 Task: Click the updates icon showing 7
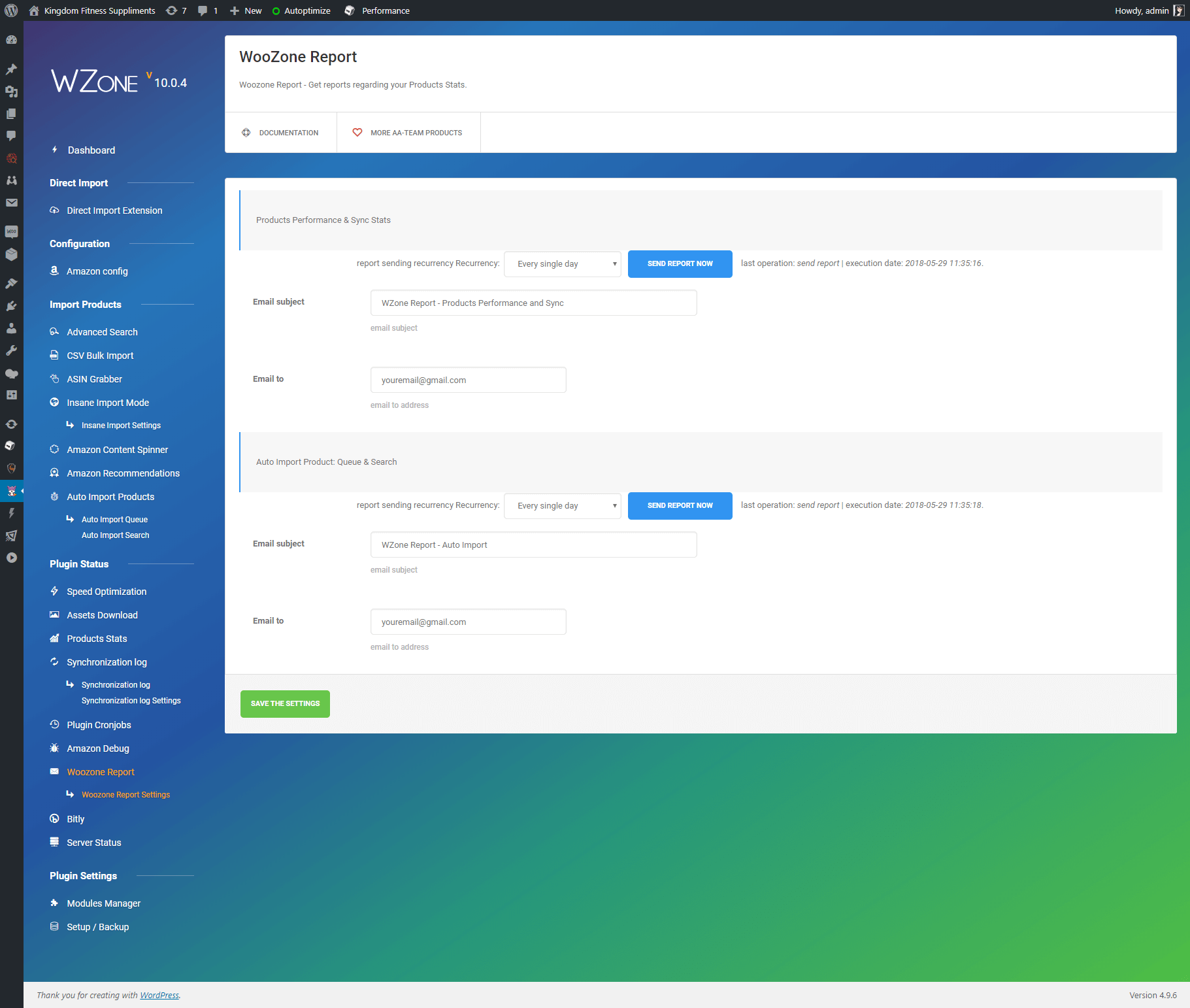click(x=176, y=10)
